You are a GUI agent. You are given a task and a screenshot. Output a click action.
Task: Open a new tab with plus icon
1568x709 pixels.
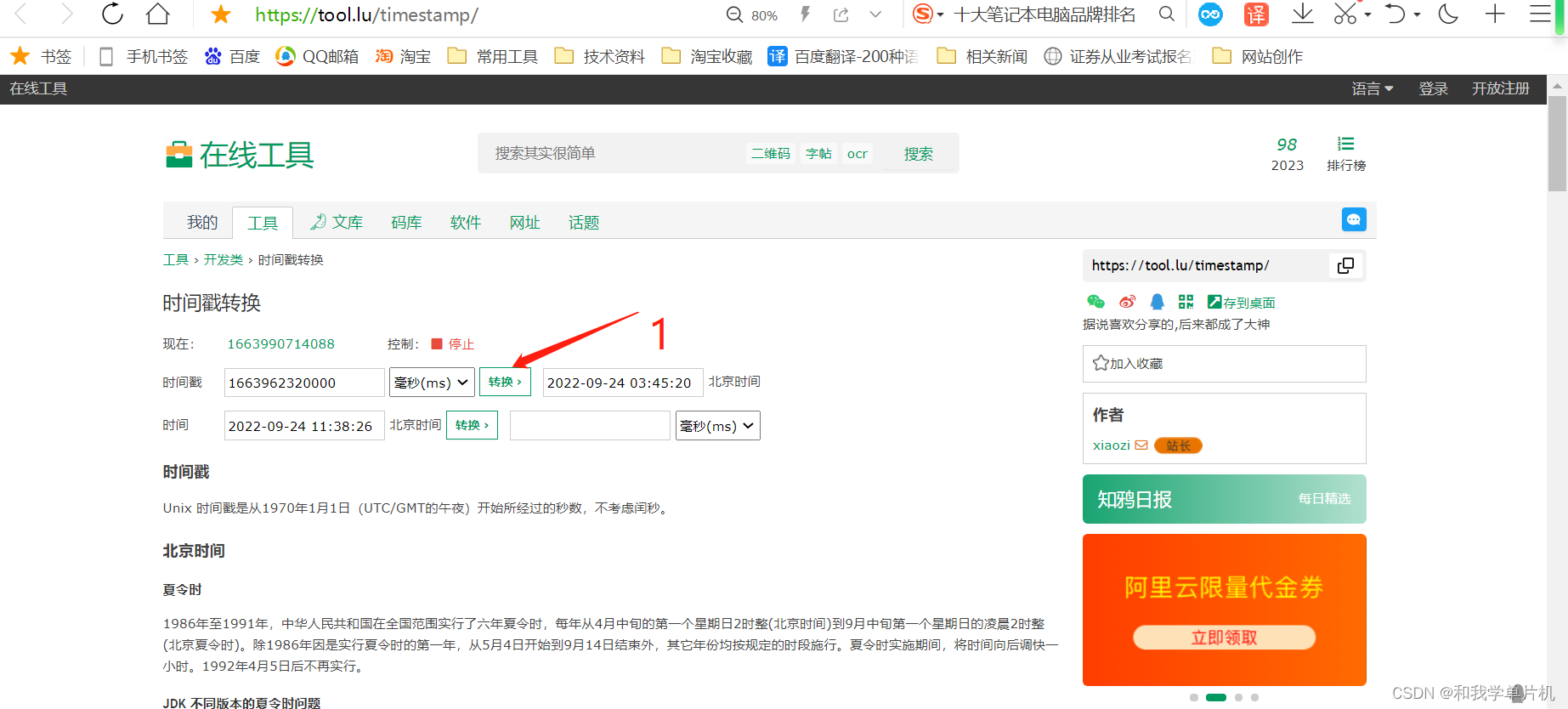pos(1495,14)
